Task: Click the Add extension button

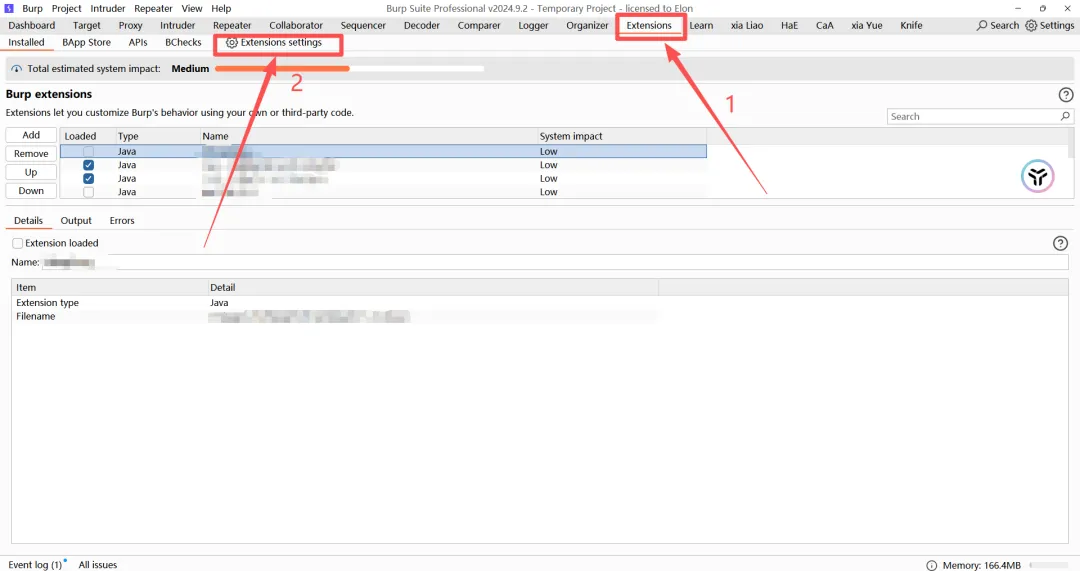Action: (31, 135)
